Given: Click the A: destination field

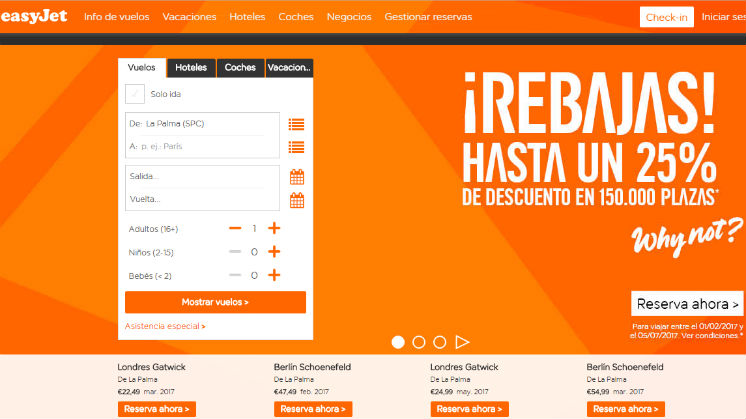Looking at the screenshot, I should [202, 146].
